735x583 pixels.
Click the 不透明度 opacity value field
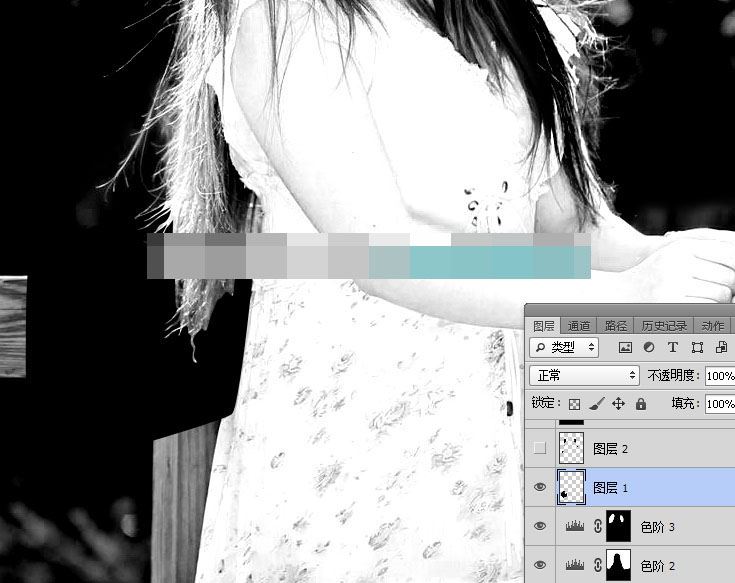[719, 376]
